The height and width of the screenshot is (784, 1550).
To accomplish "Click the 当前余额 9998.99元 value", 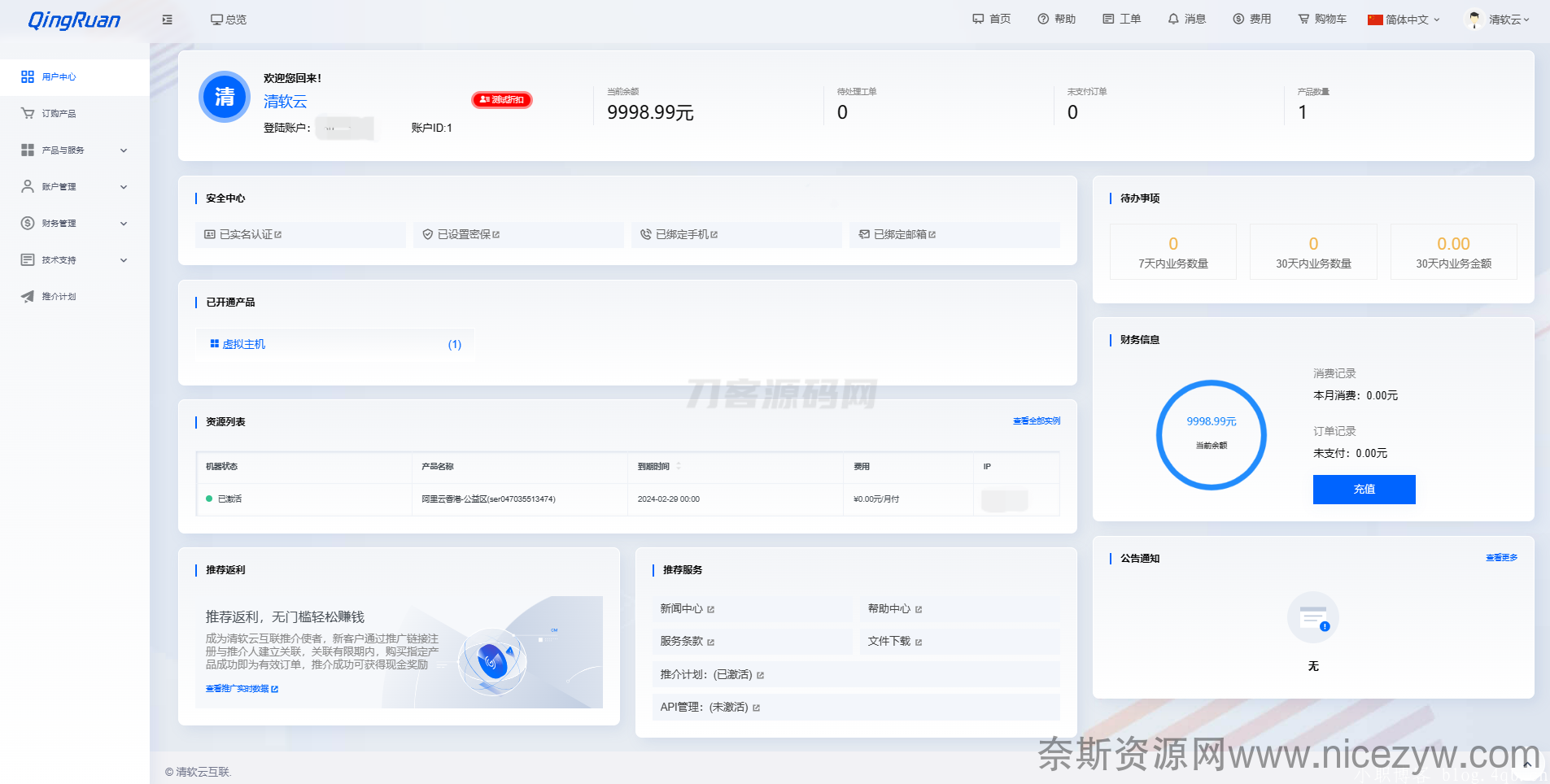I will [x=650, y=113].
